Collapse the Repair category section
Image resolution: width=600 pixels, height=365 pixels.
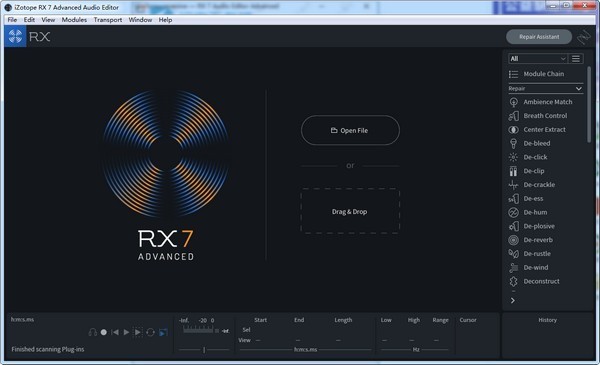(x=545, y=88)
